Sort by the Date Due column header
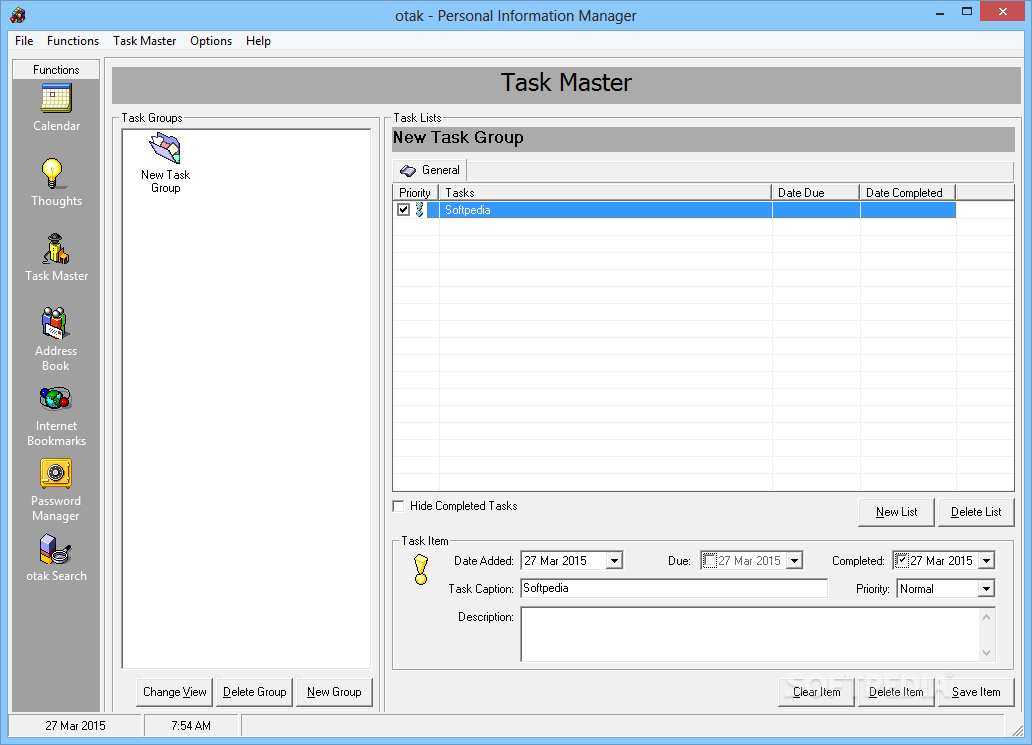The height and width of the screenshot is (745, 1032). (815, 193)
